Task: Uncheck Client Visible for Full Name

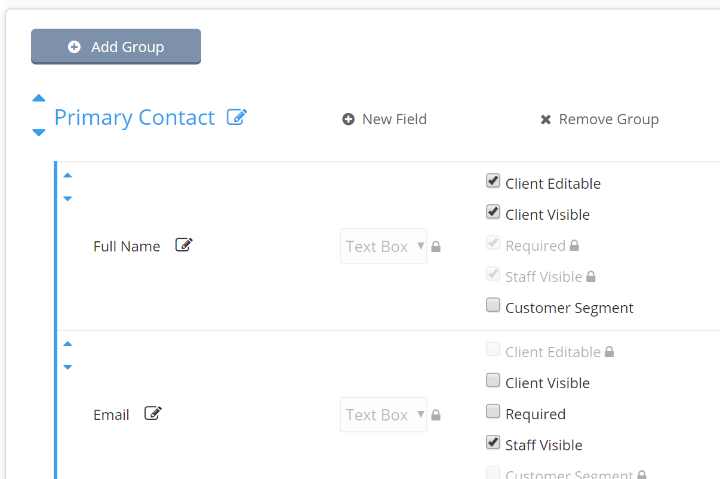Action: pos(493,212)
